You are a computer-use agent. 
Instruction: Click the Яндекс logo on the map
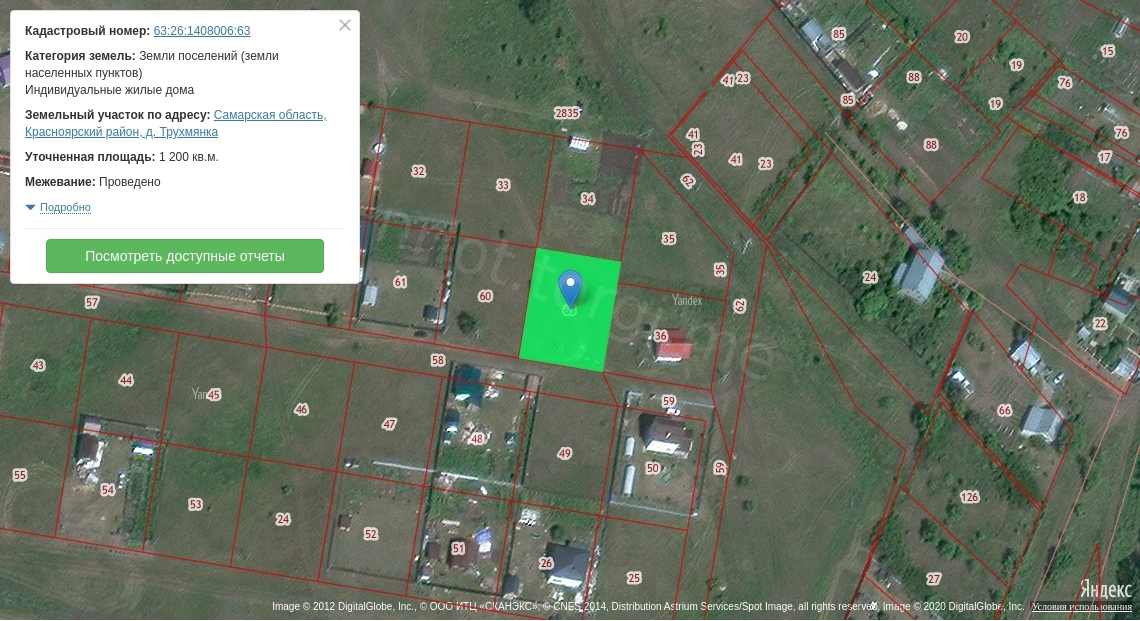click(1105, 589)
